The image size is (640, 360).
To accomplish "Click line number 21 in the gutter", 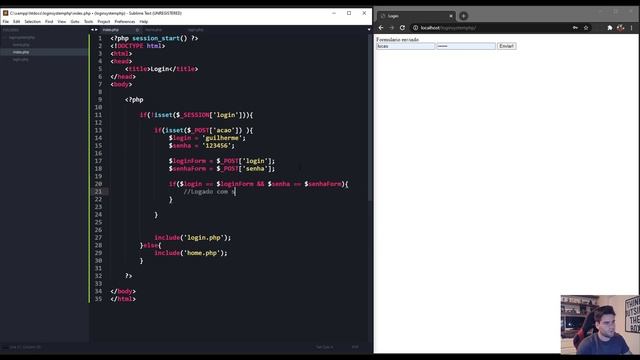I will (x=98, y=191).
